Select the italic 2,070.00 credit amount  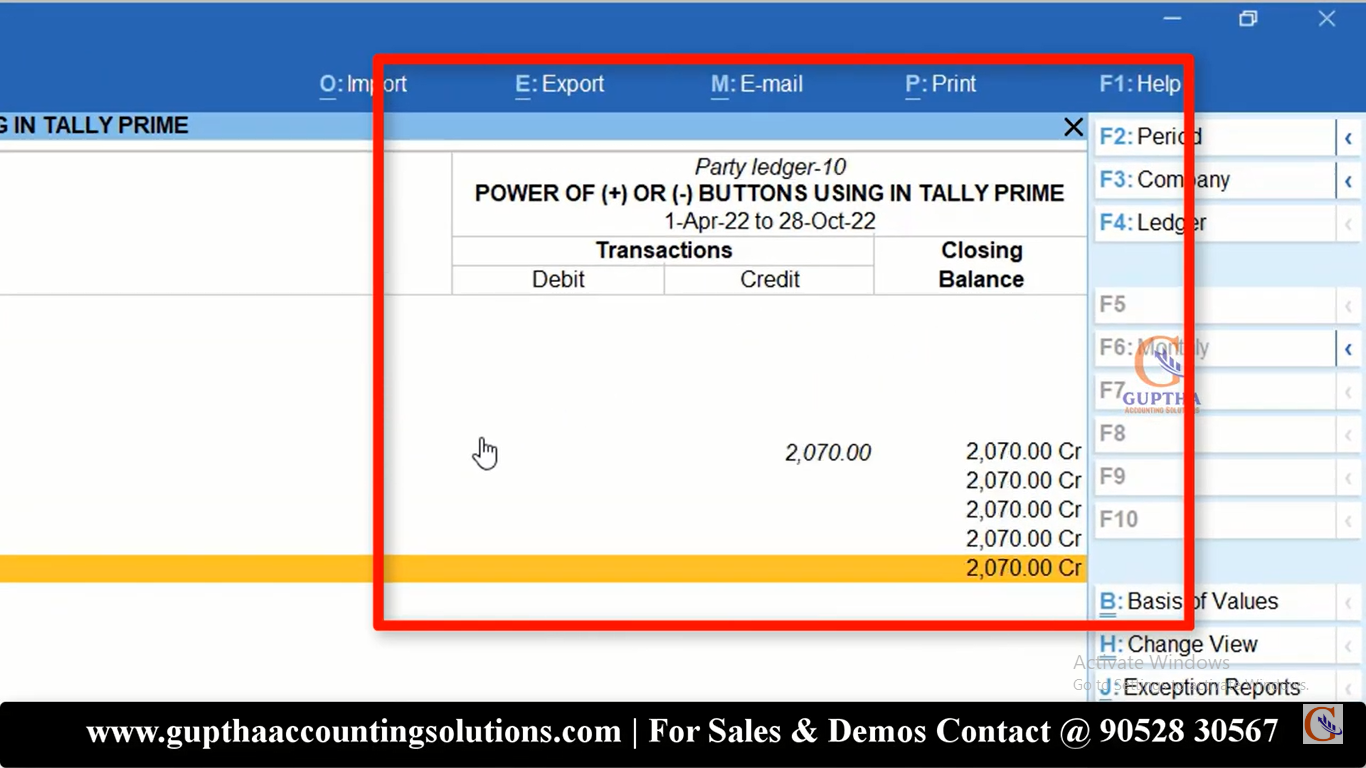point(828,453)
